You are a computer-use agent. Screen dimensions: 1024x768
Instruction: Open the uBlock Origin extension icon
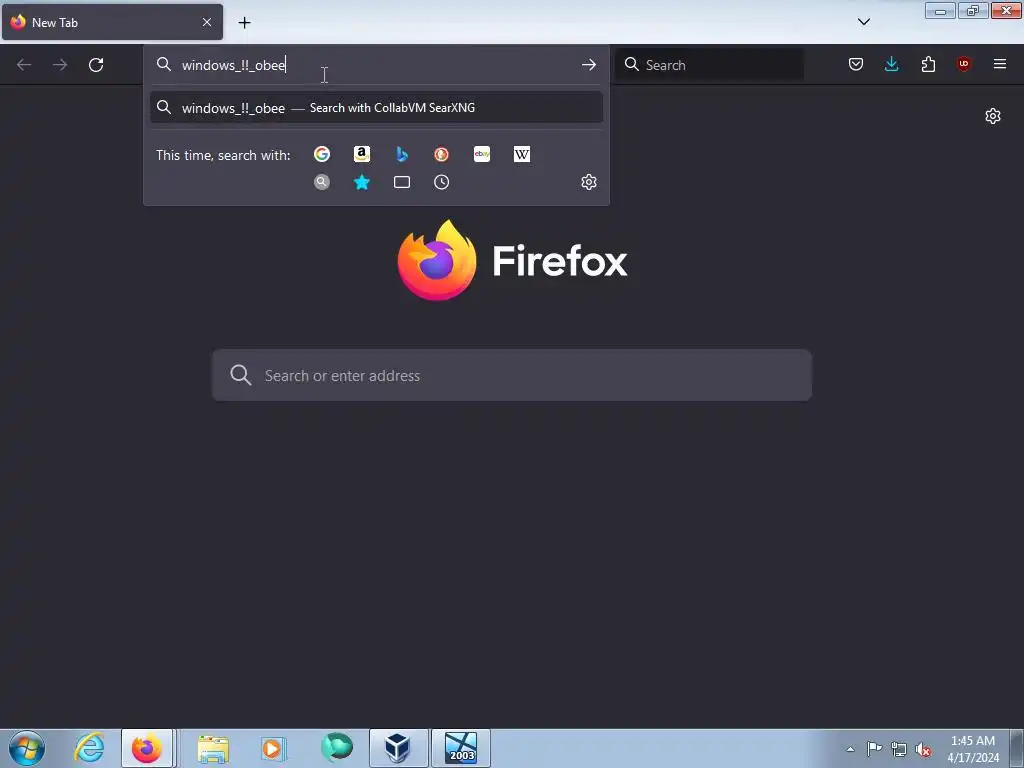(x=963, y=64)
